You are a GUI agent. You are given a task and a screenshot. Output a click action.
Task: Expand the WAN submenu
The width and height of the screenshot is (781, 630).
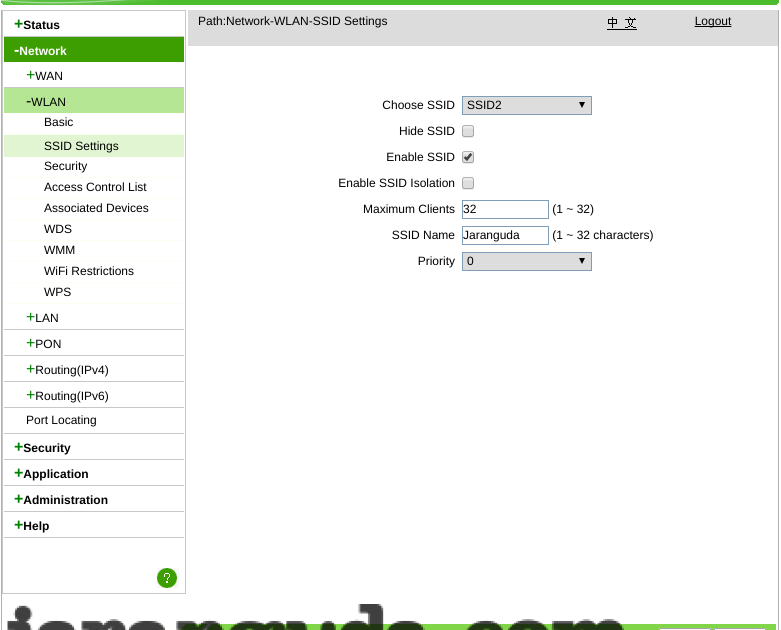pyautogui.click(x=44, y=76)
